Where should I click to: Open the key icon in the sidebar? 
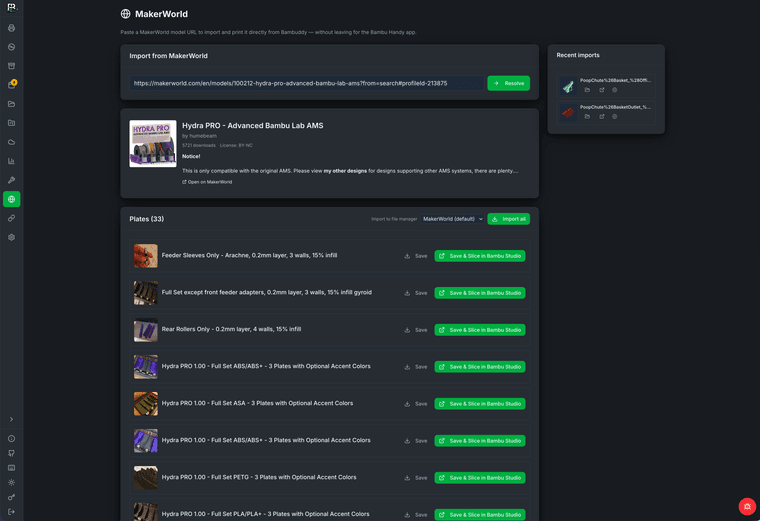(11, 497)
